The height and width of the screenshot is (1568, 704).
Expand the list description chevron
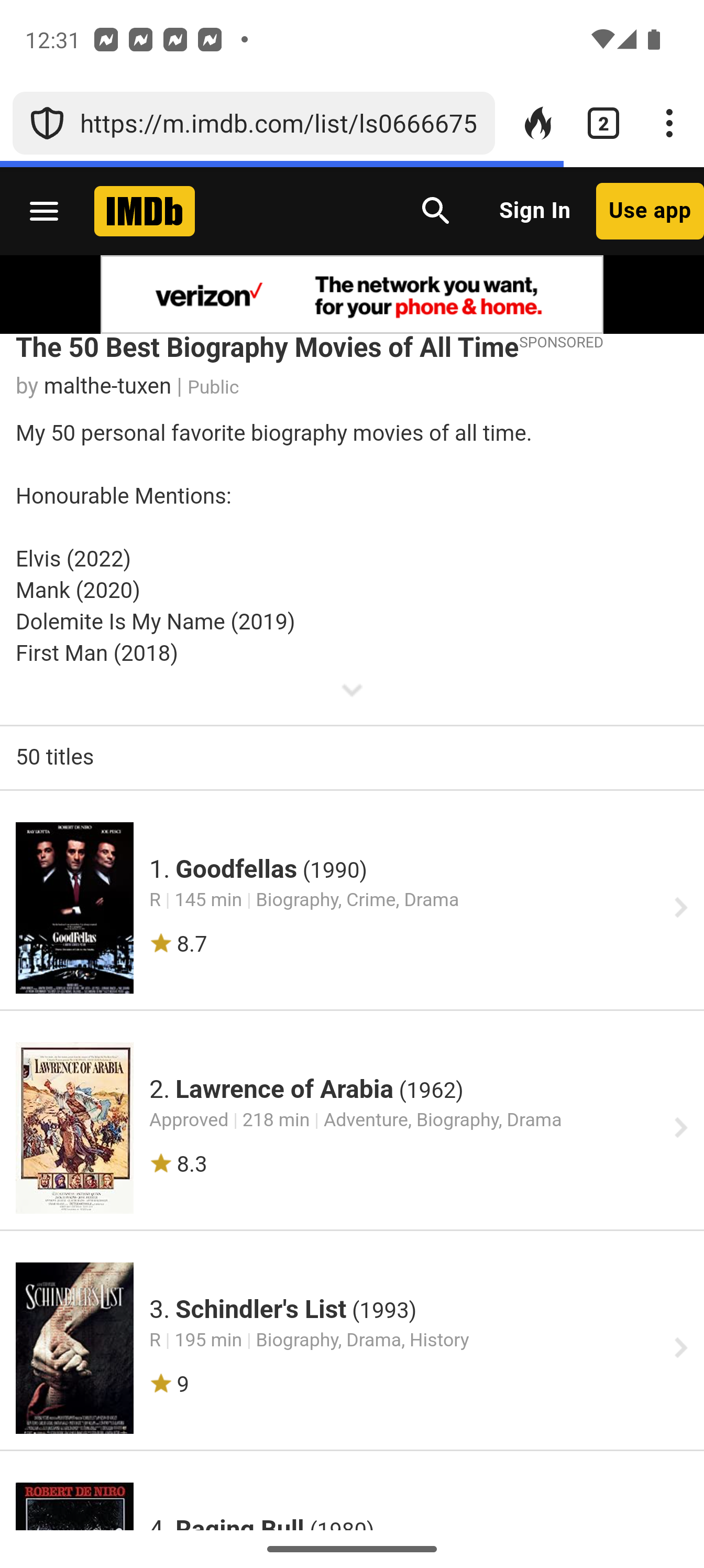click(x=351, y=691)
